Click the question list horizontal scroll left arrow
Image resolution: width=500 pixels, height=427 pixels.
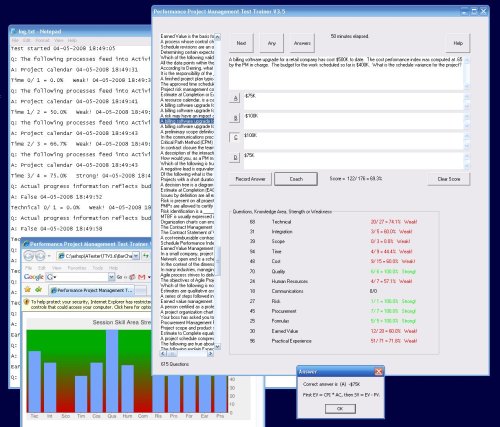pos(163,354)
